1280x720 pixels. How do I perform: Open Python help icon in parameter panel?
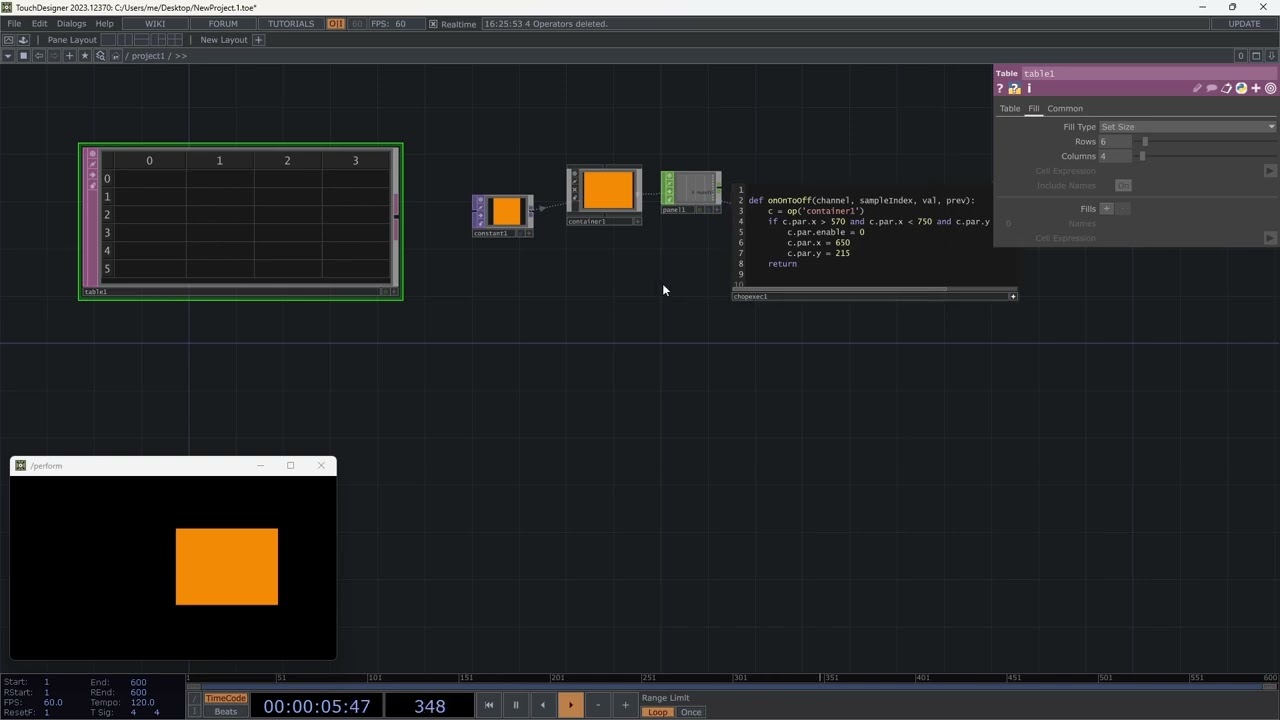click(1014, 89)
